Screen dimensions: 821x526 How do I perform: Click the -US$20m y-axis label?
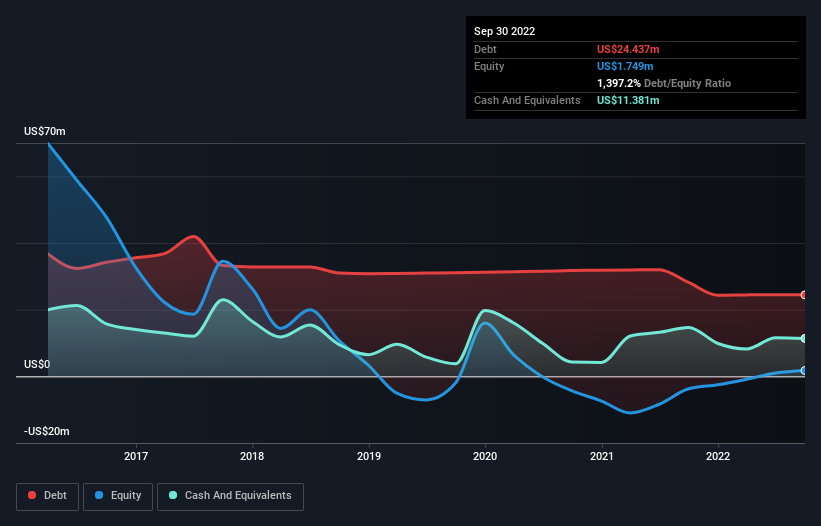pyautogui.click(x=47, y=431)
